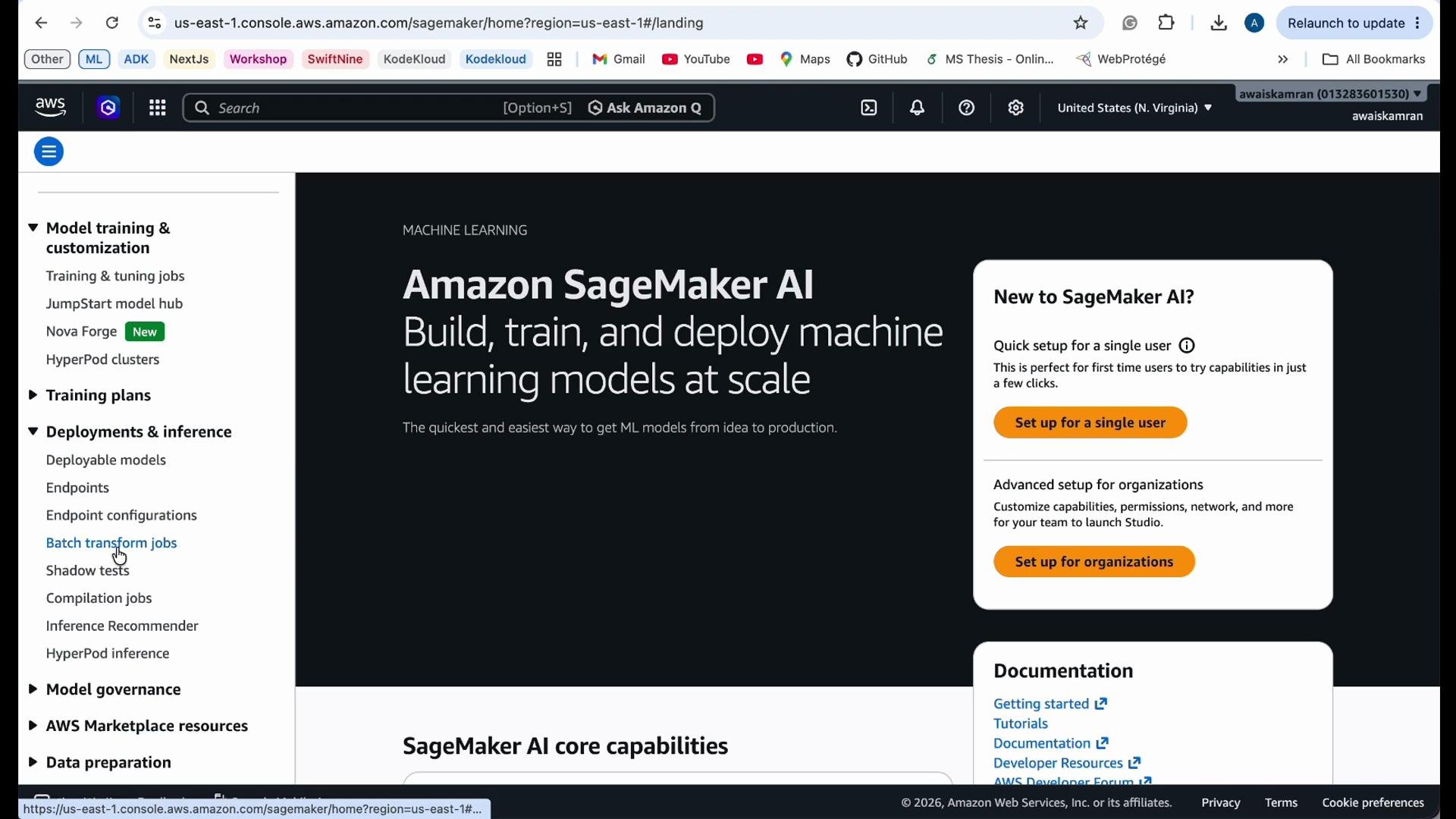Toggle the side navigation hamburger button
This screenshot has width=1456, height=819.
pos(49,152)
